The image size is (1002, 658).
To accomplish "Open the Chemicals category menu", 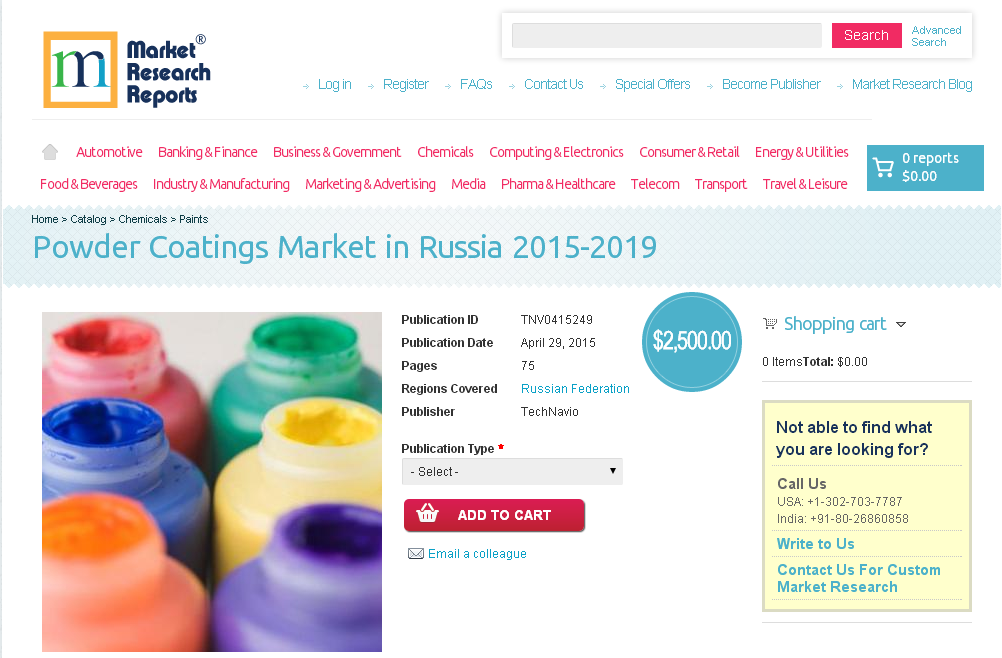I will 444,152.
